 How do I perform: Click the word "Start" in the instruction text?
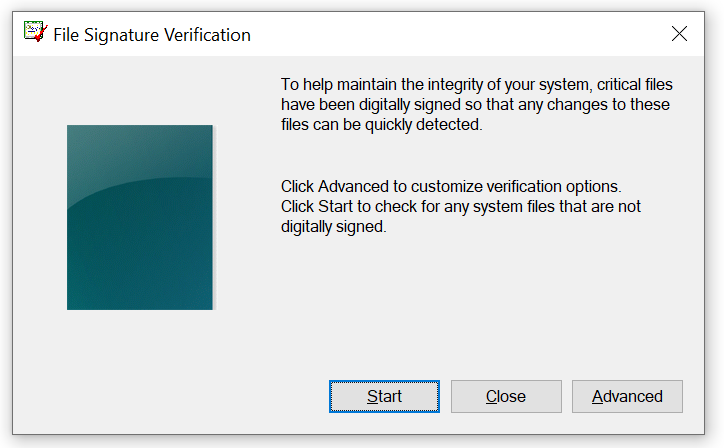coord(337,206)
